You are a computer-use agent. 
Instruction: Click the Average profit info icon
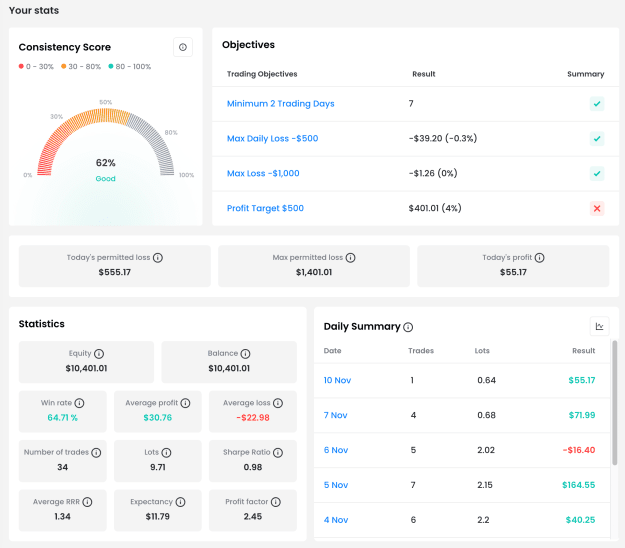tap(185, 403)
